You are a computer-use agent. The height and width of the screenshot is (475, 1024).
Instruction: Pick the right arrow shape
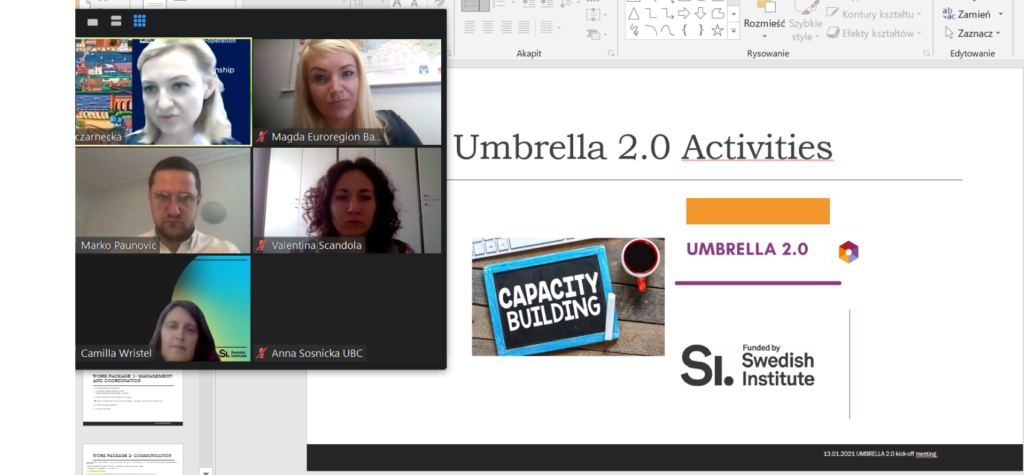[684, 14]
